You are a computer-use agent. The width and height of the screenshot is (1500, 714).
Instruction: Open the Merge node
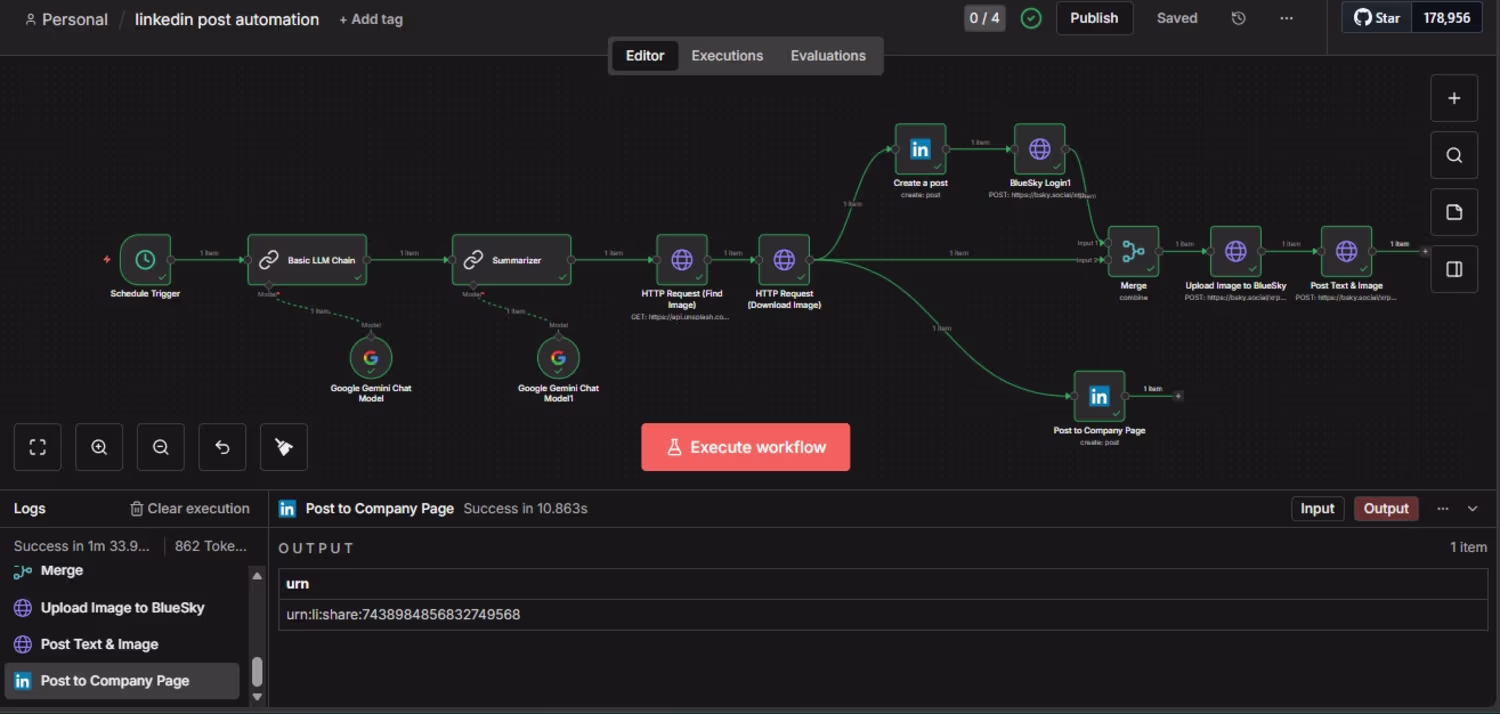(1133, 251)
